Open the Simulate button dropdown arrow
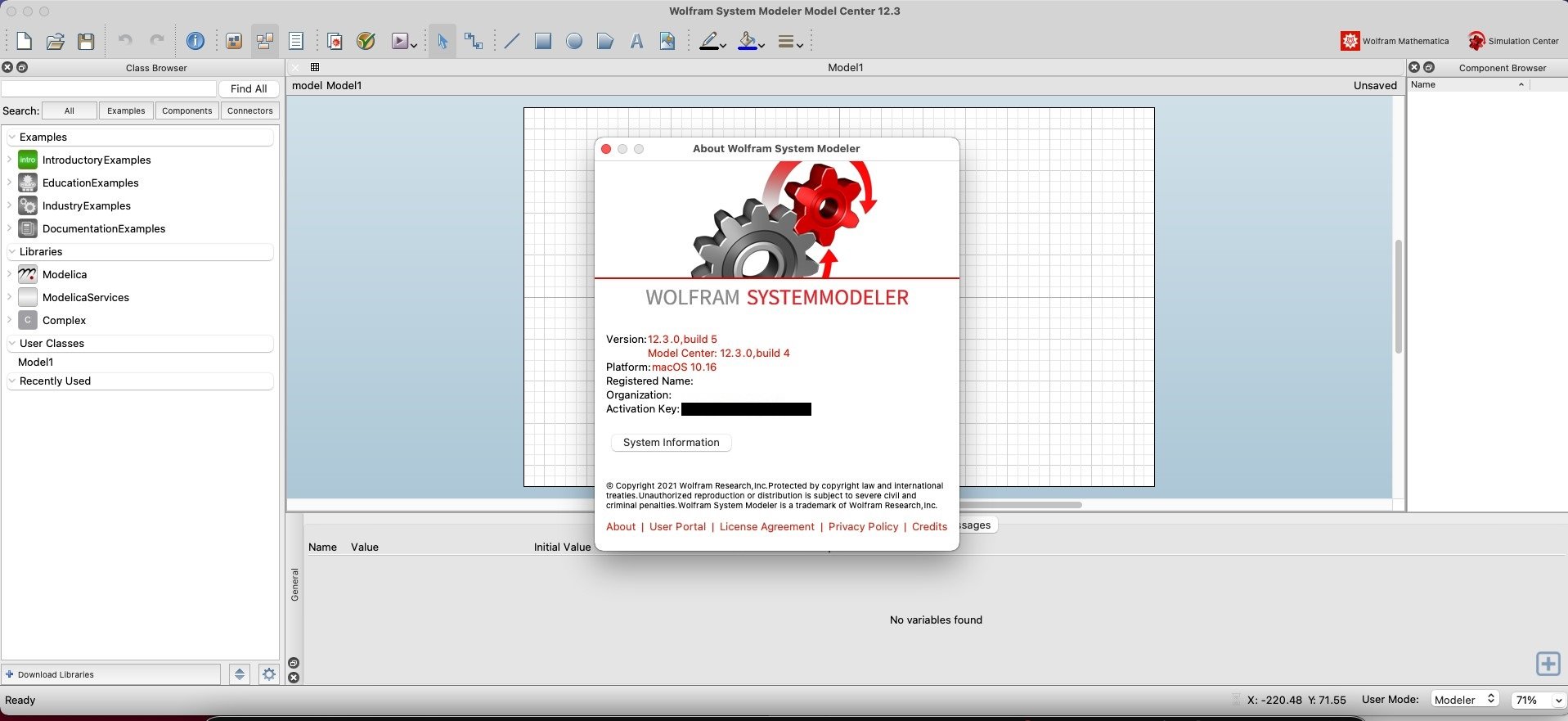This screenshot has height=721, width=1568. coord(414,45)
